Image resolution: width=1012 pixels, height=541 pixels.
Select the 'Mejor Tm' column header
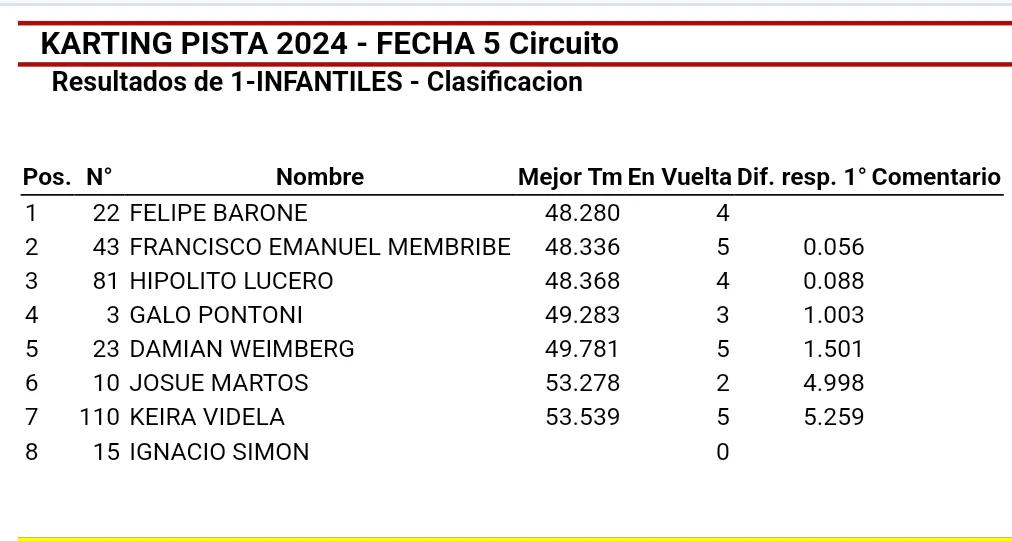point(570,178)
